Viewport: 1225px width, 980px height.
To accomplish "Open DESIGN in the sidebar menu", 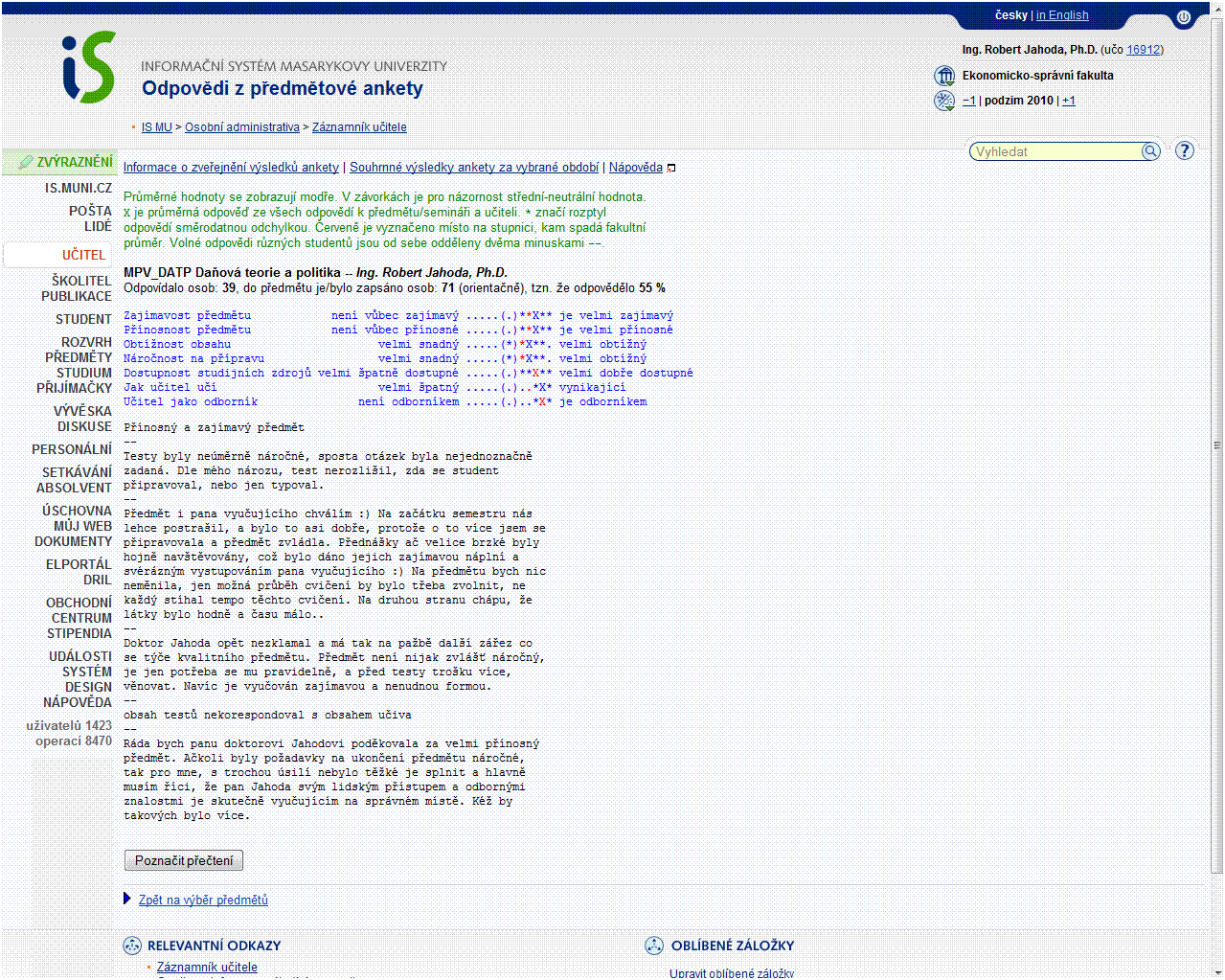I will [x=89, y=687].
